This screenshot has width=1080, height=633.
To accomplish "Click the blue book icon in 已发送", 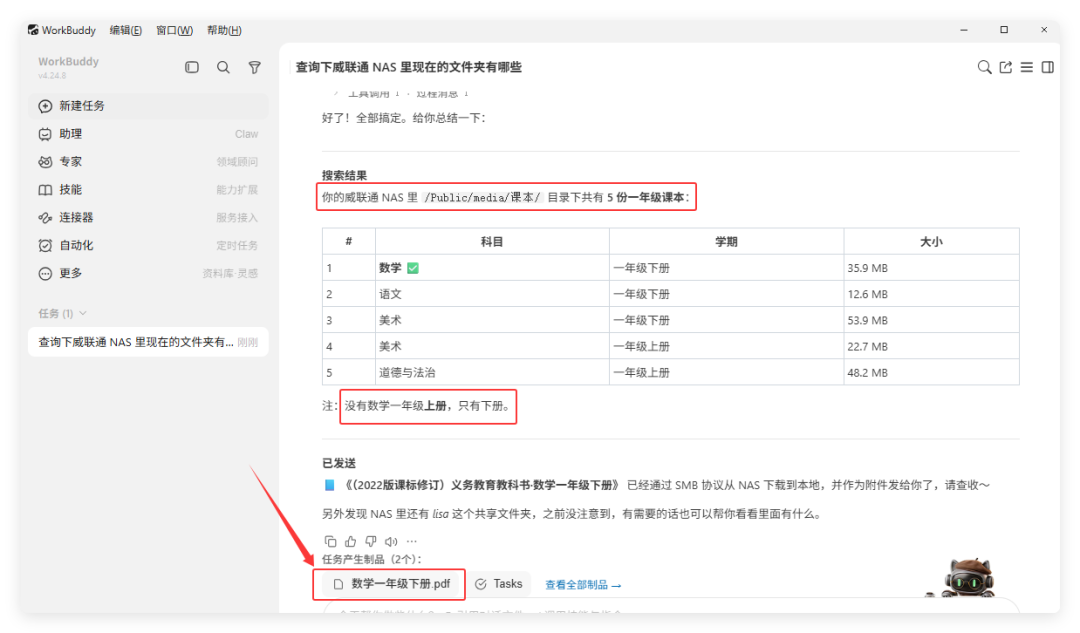I will 329,485.
